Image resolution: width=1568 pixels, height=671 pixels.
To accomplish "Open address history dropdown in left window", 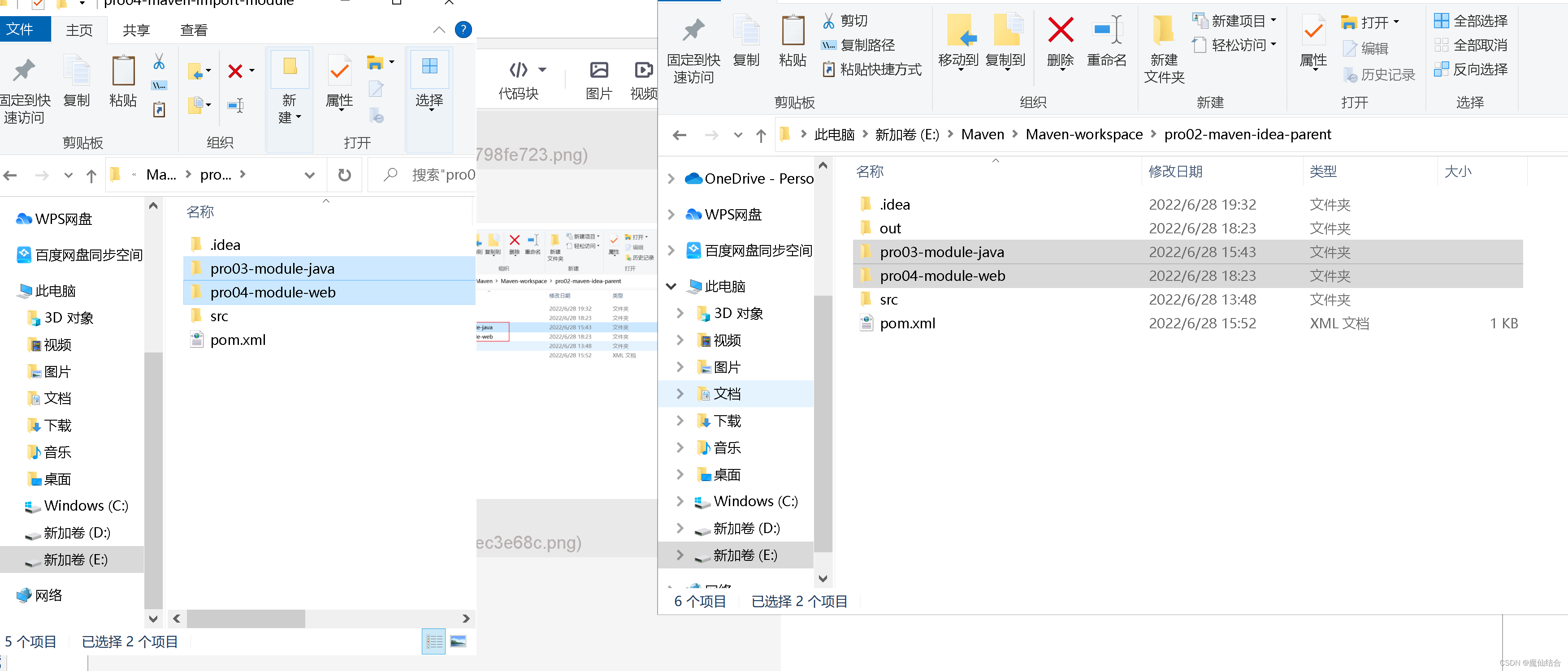I will (x=309, y=175).
